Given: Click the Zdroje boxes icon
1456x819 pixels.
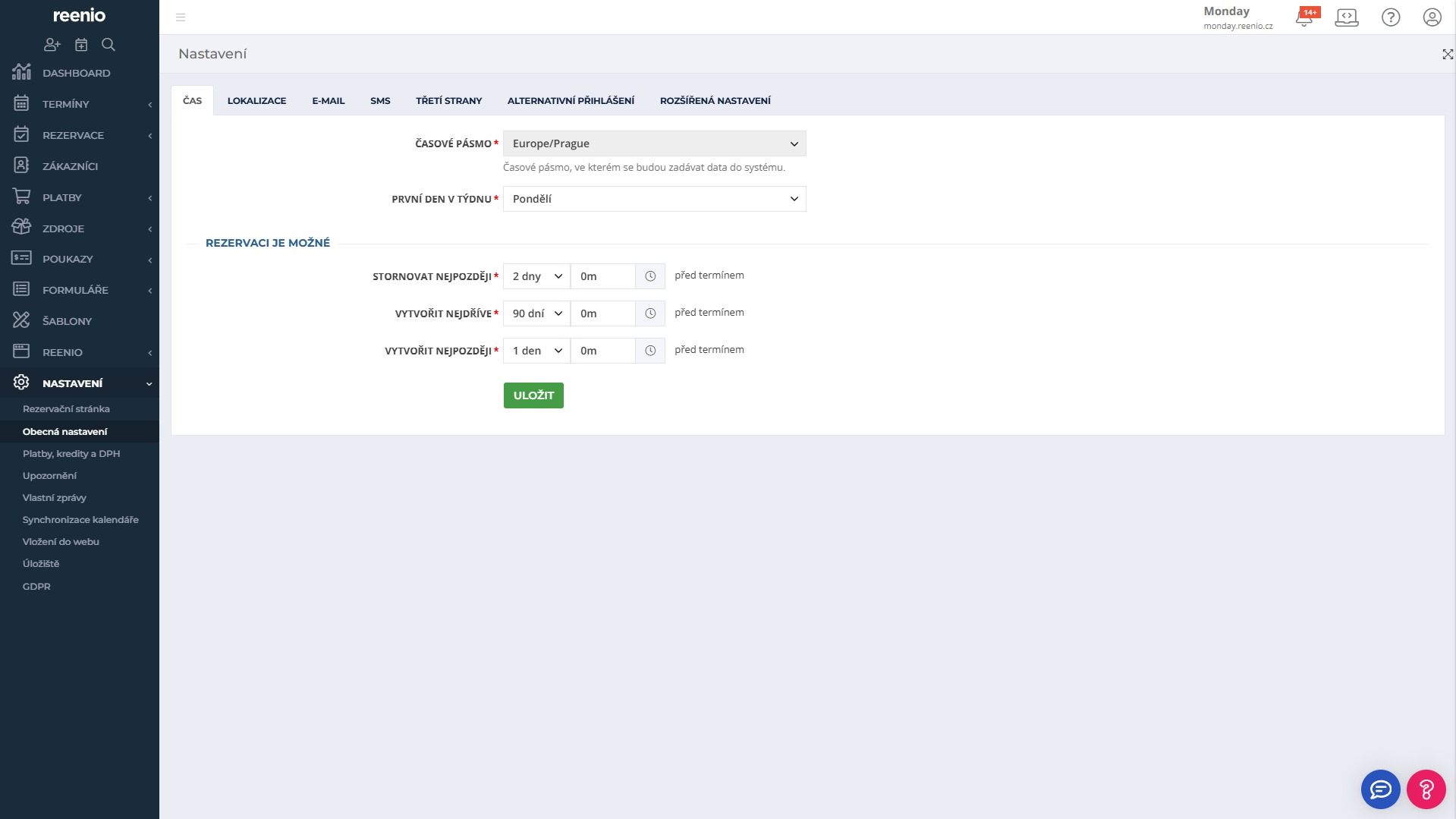Looking at the screenshot, I should (21, 227).
